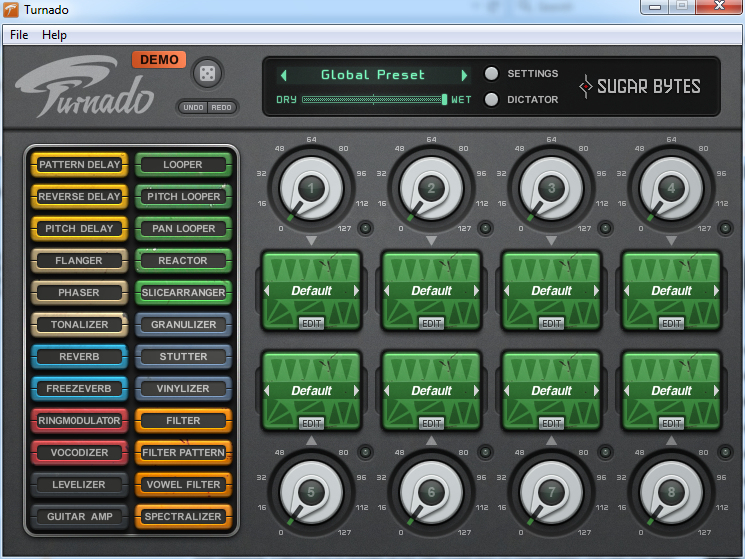Choose the Filter Pattern effect
The width and height of the screenshot is (745, 559).
pos(183,453)
